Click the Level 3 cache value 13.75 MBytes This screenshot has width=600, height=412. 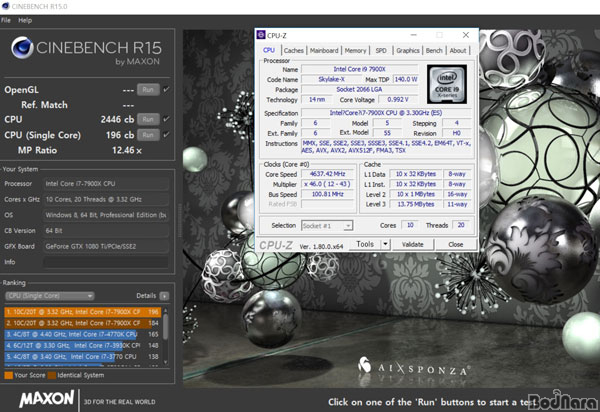click(416, 204)
